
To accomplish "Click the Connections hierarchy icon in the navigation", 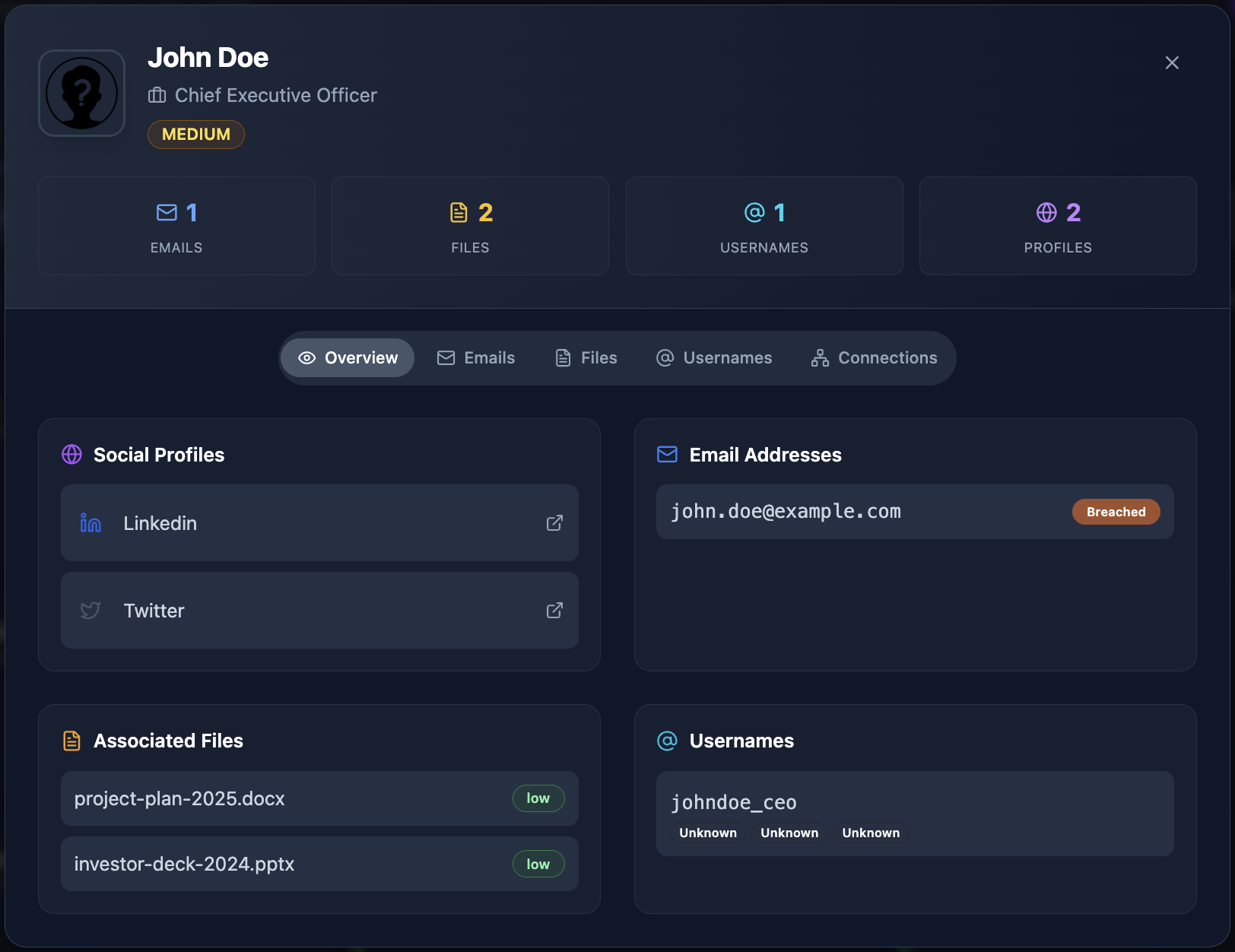I will (x=820, y=357).
